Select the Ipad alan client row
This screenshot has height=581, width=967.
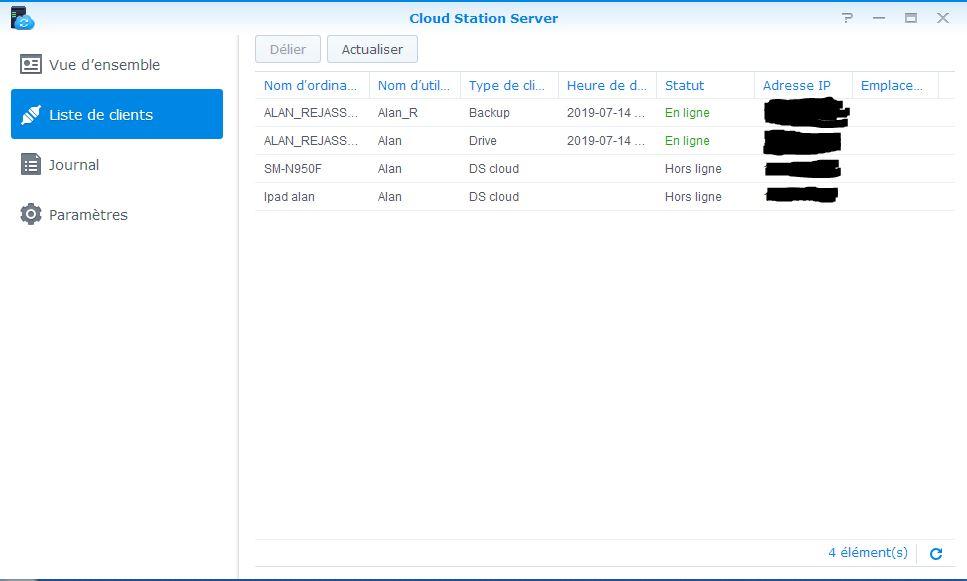tap(604, 197)
